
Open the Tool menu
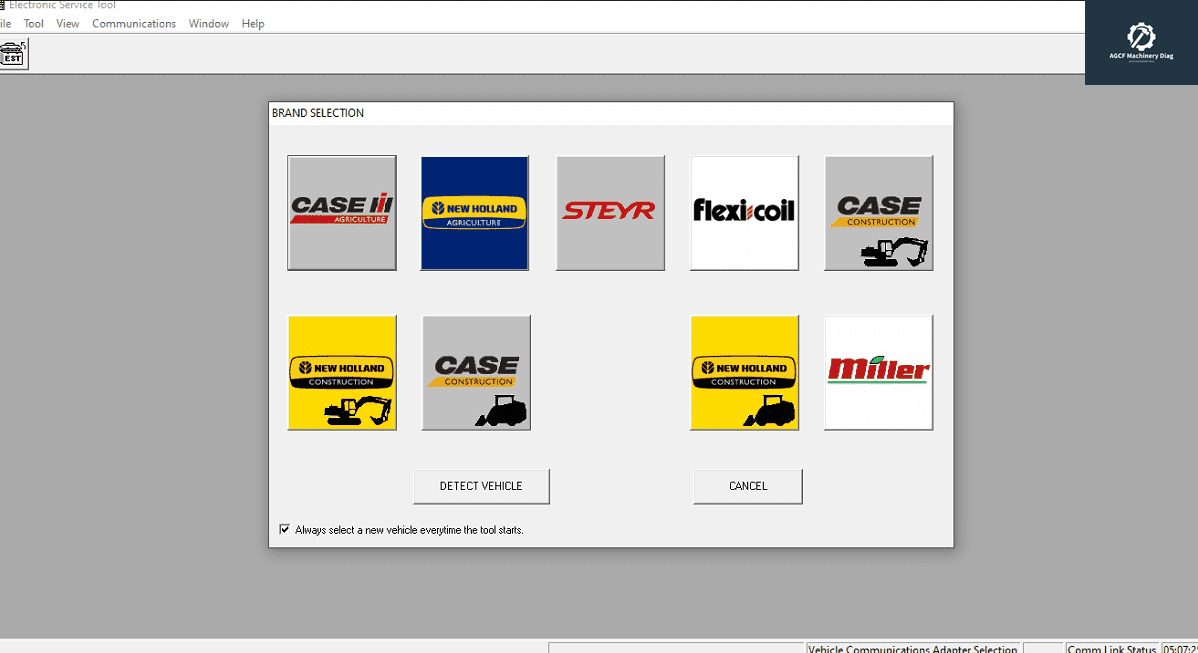click(34, 24)
